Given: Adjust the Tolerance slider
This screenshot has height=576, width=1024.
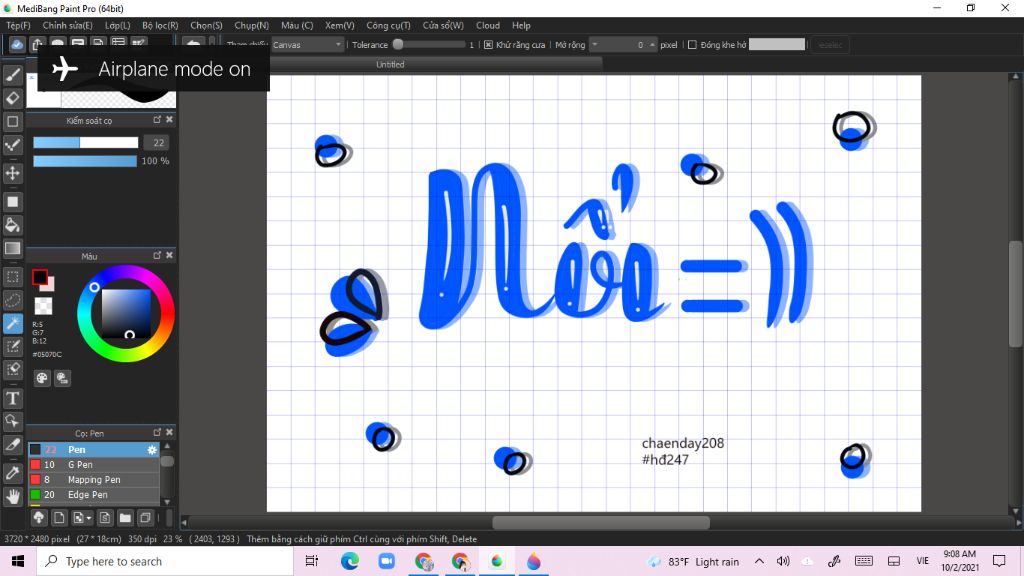Looking at the screenshot, I should pyautogui.click(x=428, y=44).
